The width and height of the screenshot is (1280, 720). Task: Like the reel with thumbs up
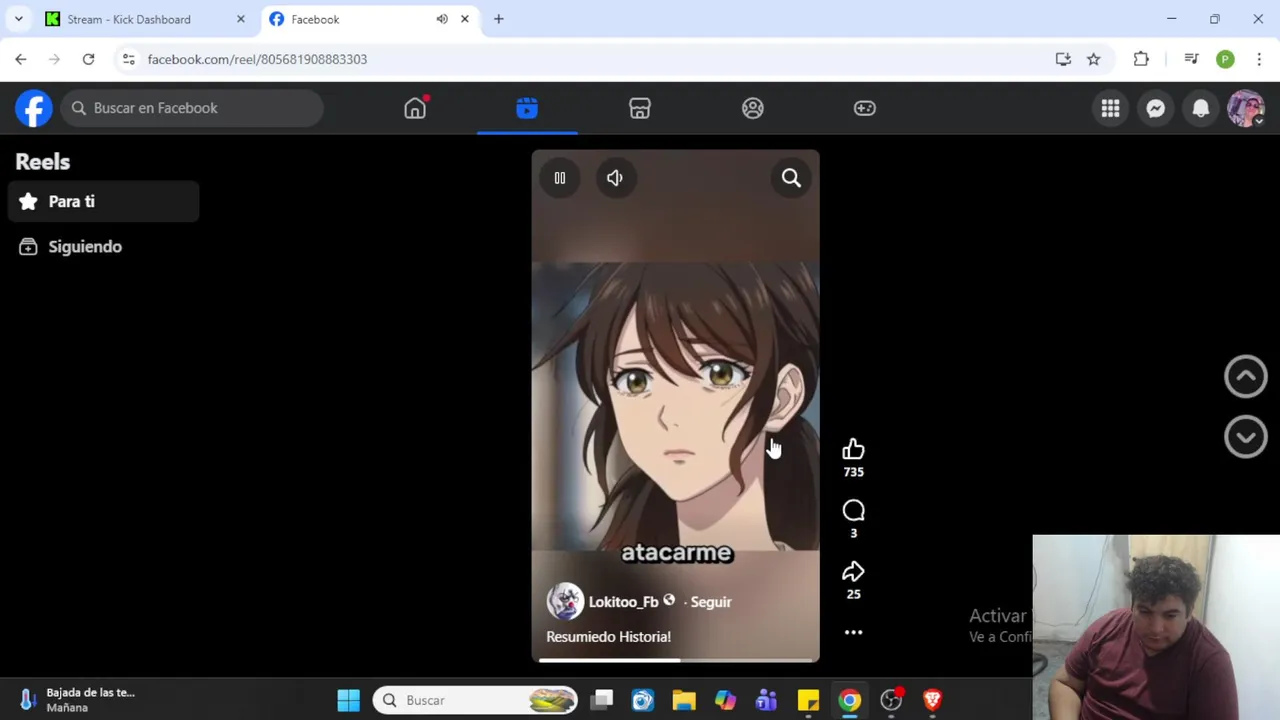[x=853, y=450]
